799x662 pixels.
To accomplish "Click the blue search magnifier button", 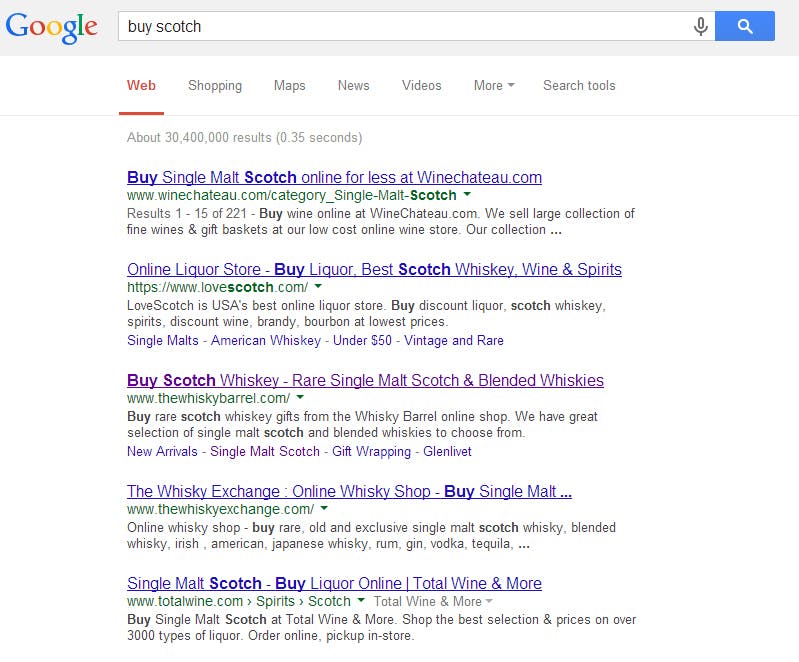I will (744, 26).
